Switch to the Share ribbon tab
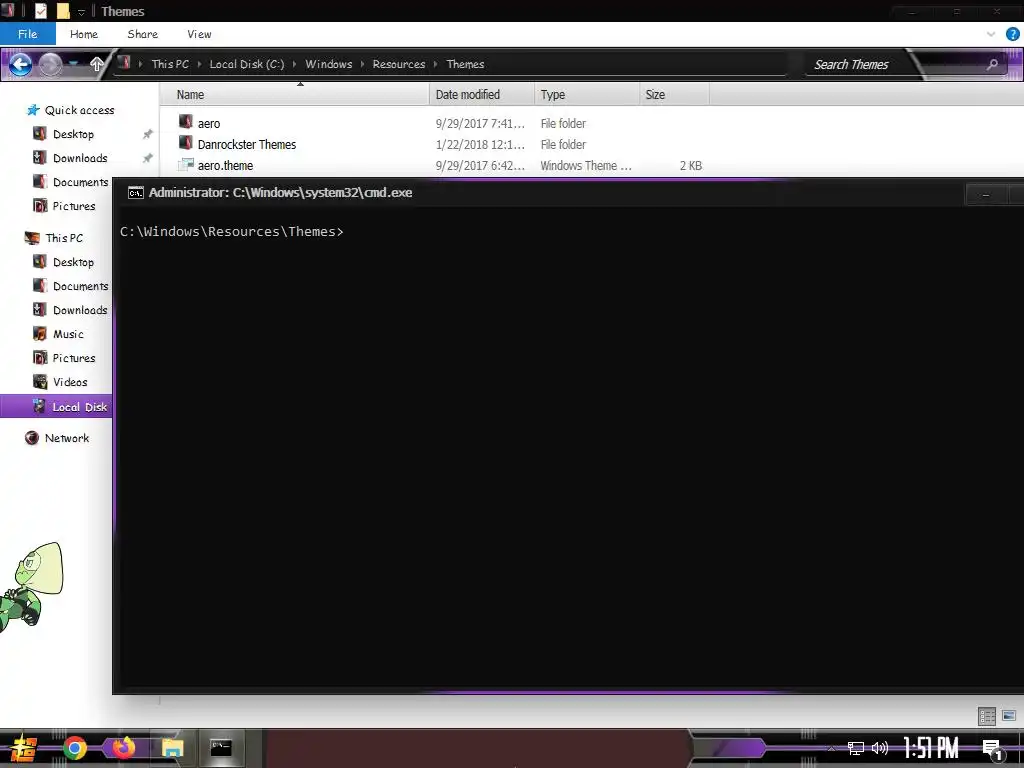This screenshot has height=768, width=1024. (142, 34)
